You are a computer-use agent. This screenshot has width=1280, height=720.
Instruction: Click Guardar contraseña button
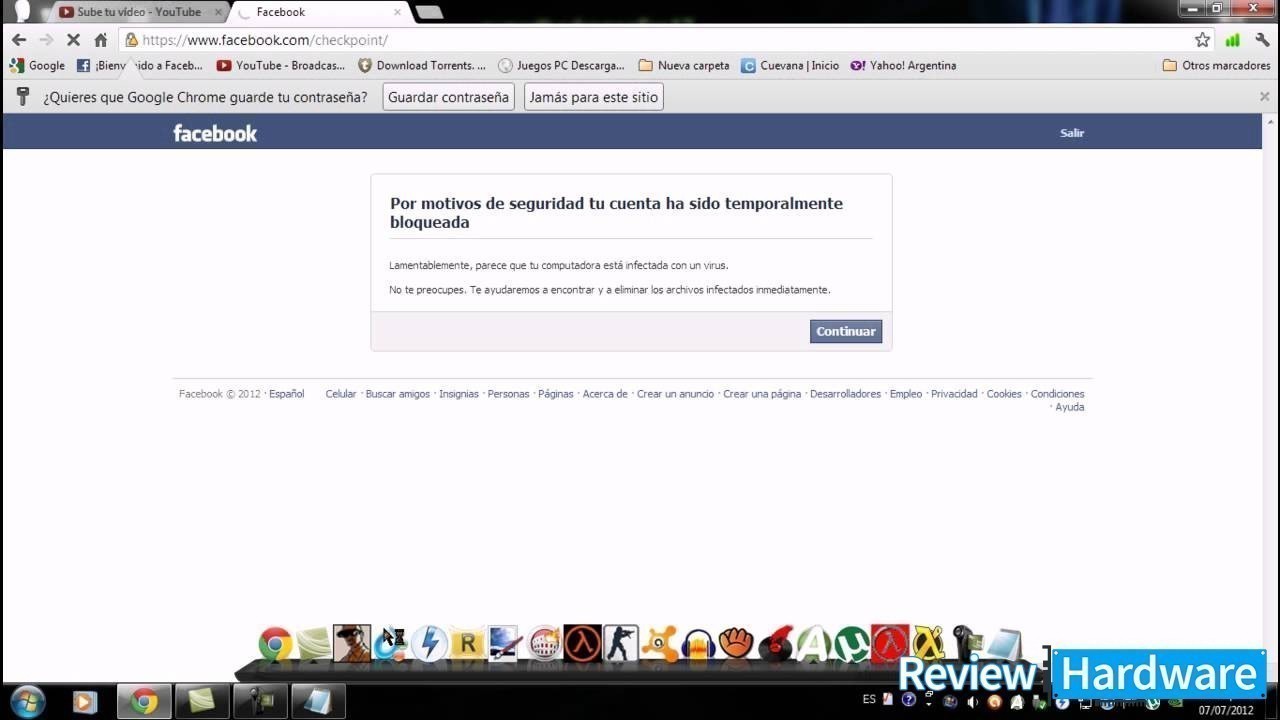click(448, 97)
